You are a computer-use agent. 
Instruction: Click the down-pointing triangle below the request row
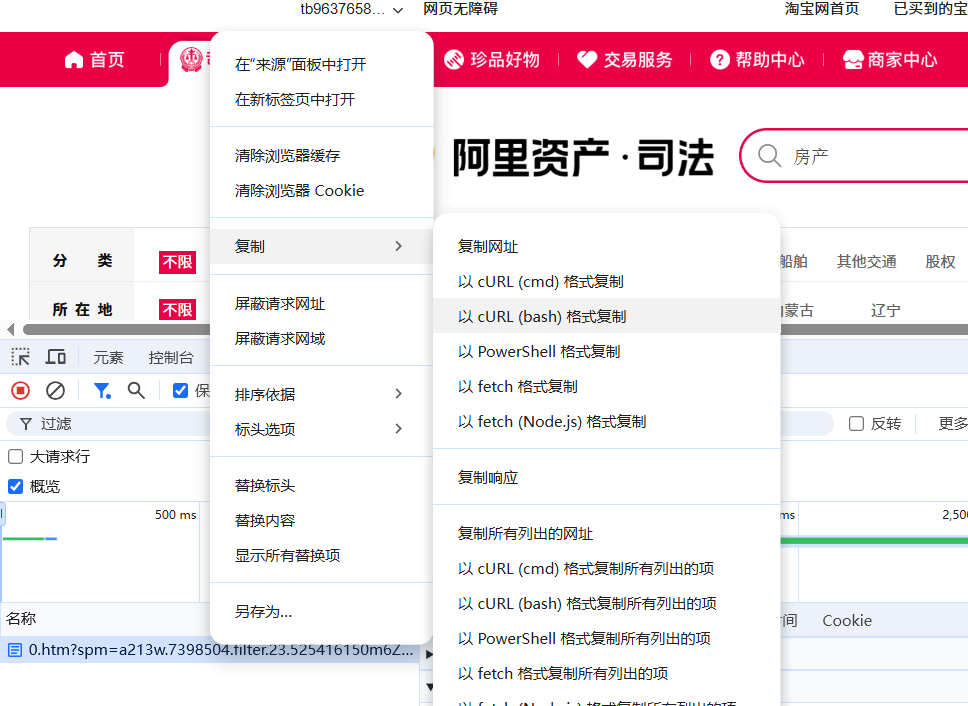coord(429,686)
